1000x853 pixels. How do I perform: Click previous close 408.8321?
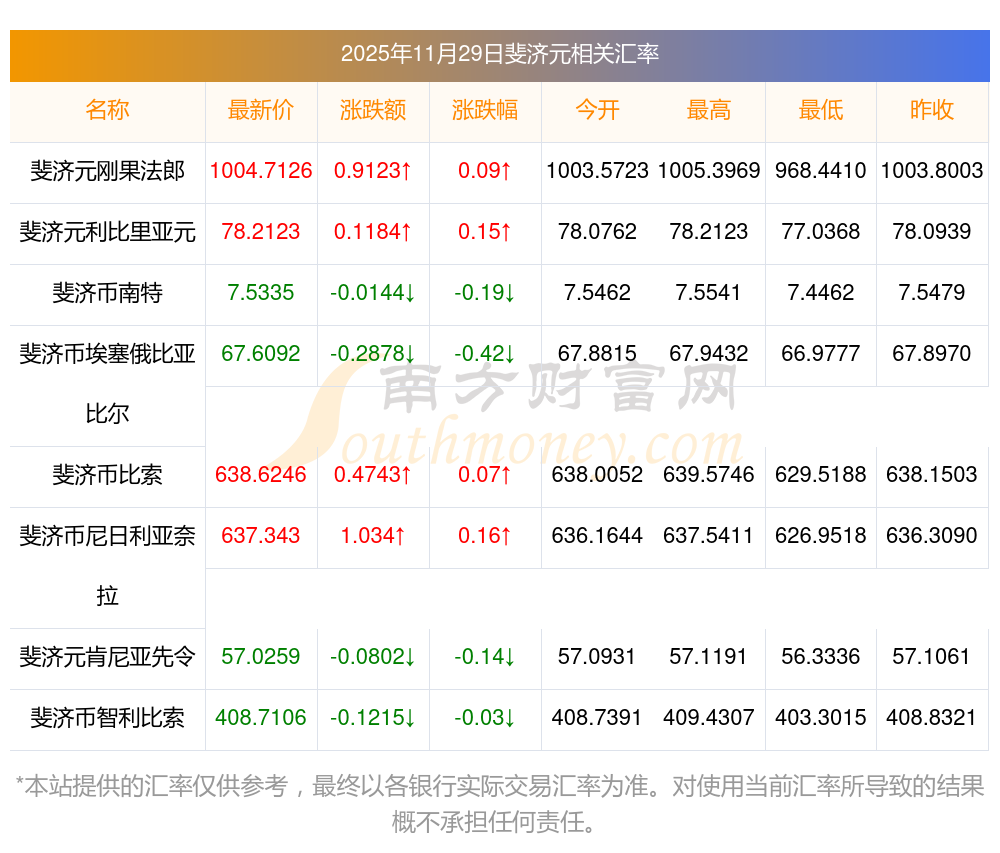(x=932, y=718)
